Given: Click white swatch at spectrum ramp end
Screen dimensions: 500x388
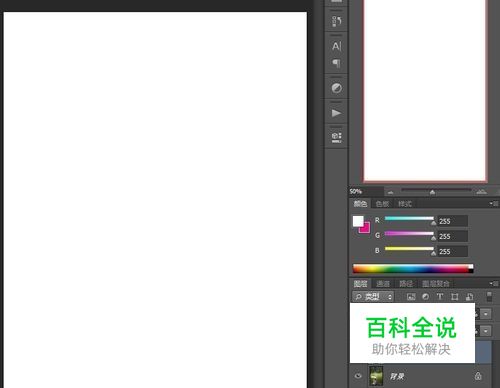Looking at the screenshot, I should pyautogui.click(x=471, y=266).
